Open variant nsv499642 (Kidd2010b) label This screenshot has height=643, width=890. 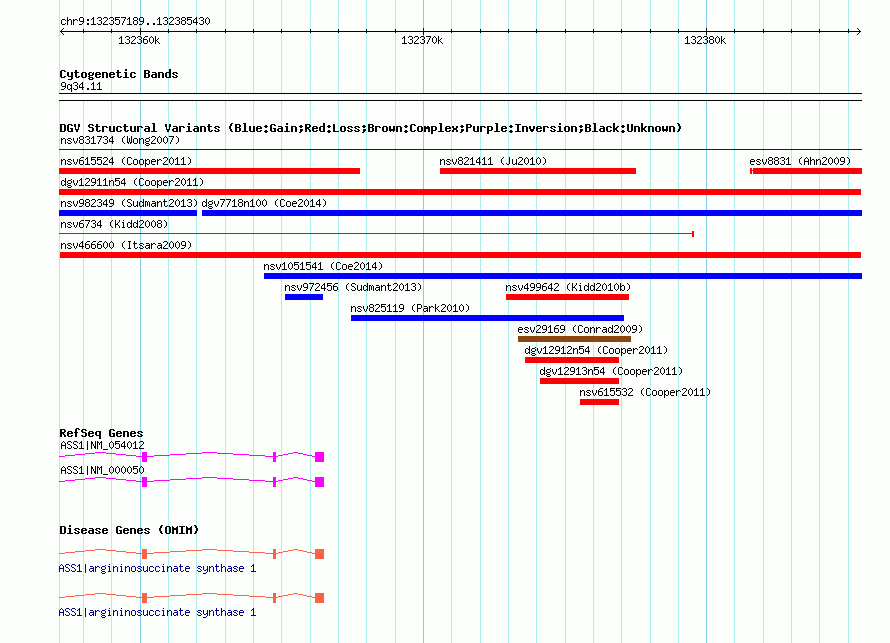coord(568,287)
